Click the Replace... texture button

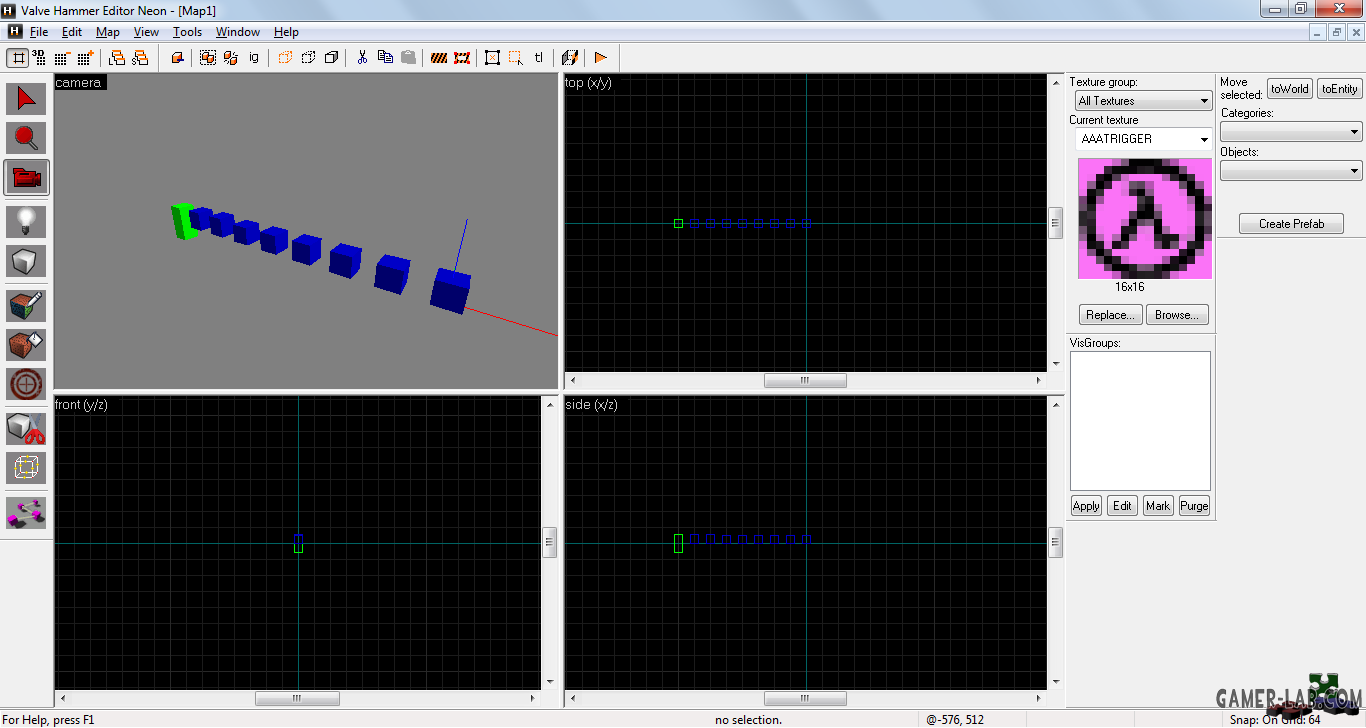click(1110, 315)
